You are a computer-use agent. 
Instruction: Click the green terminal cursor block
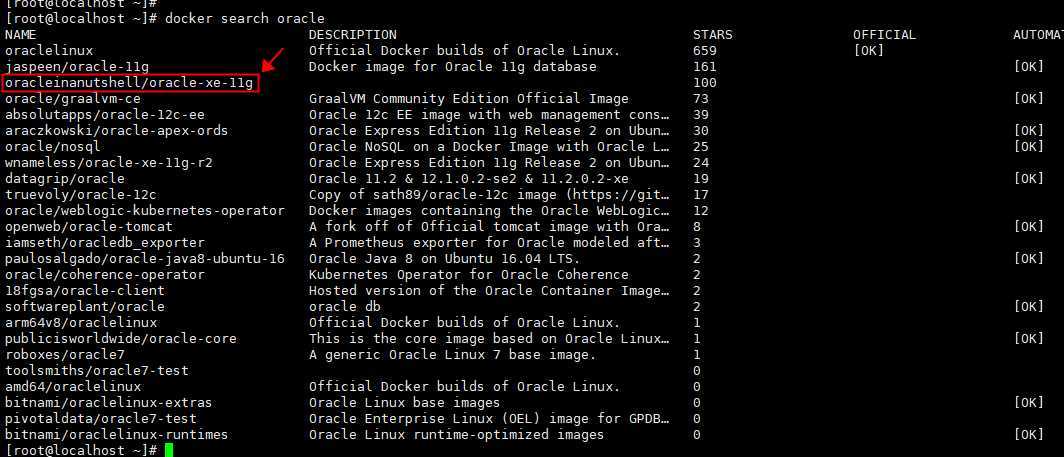coord(169,450)
